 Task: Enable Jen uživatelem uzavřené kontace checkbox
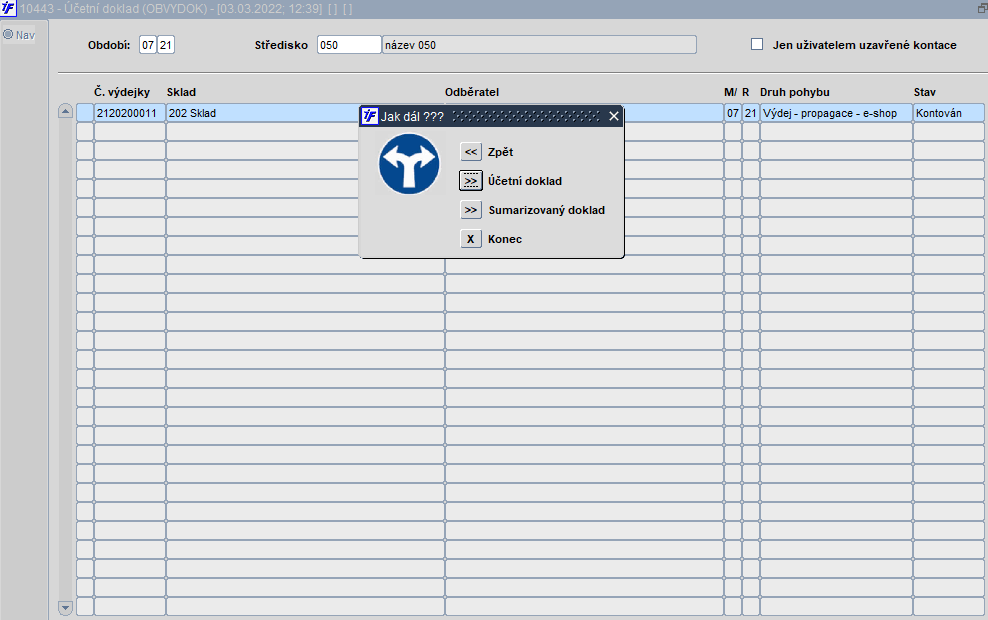757,44
